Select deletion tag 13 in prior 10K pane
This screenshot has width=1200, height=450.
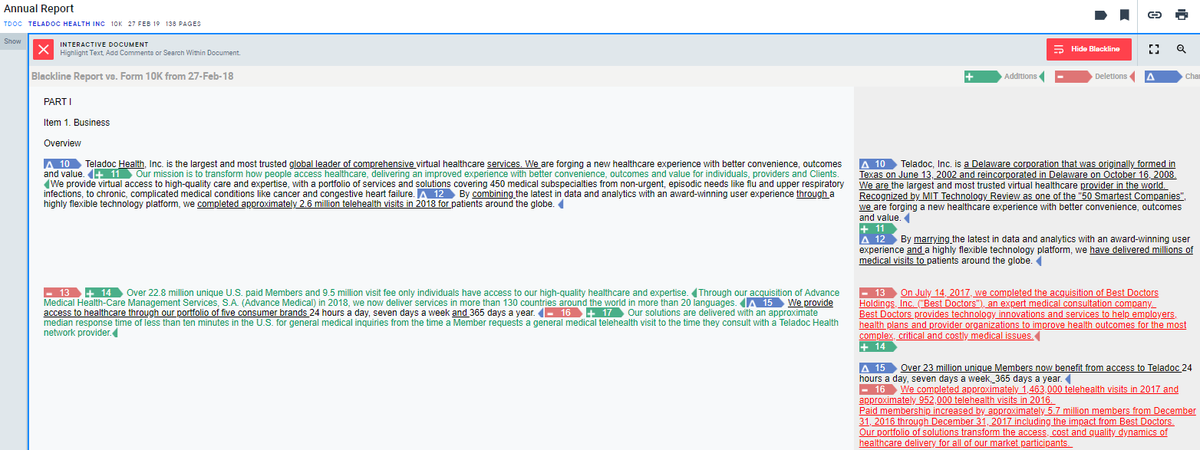(x=878, y=292)
